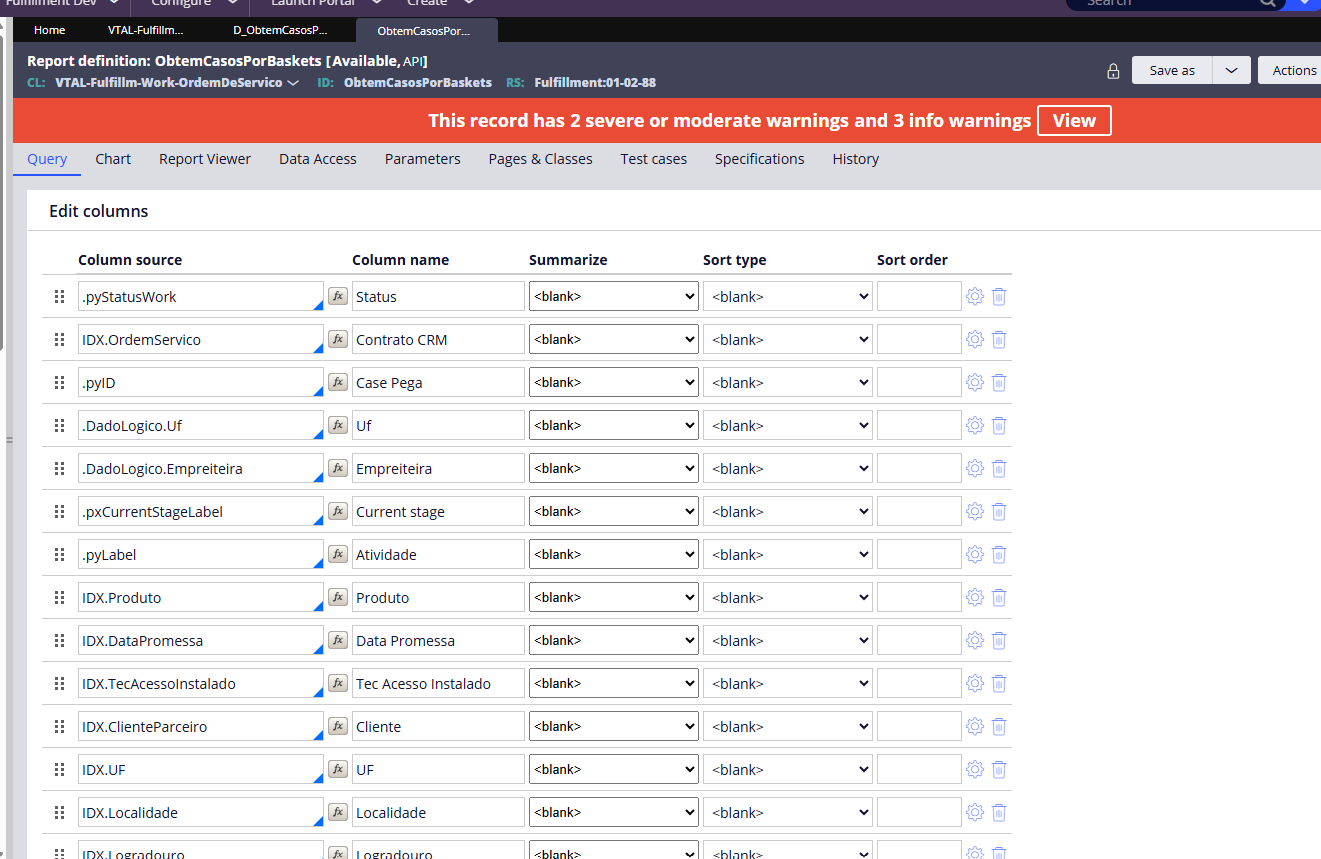Click the trash icon on the Empreiteira row

[999, 468]
